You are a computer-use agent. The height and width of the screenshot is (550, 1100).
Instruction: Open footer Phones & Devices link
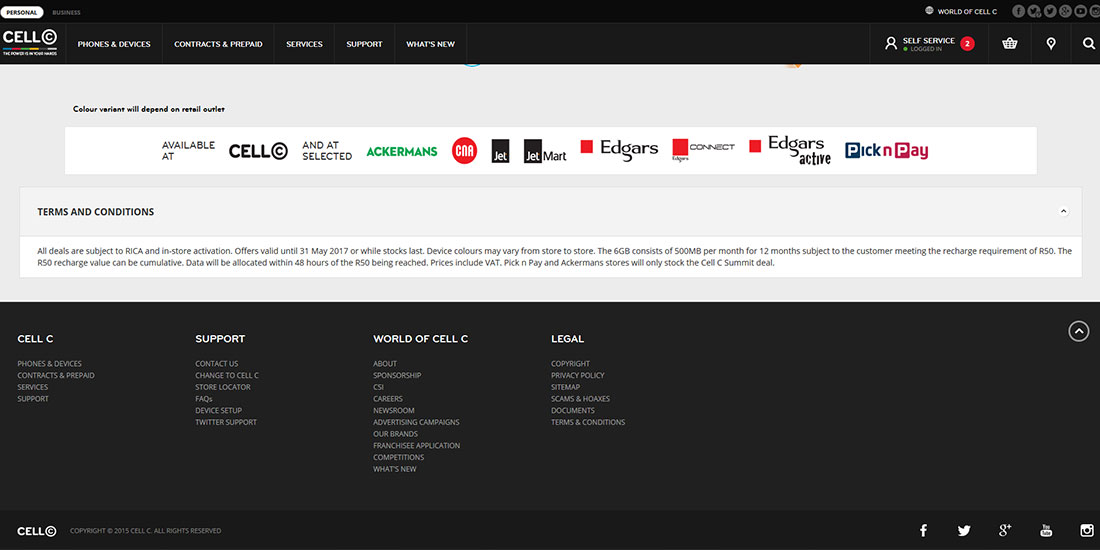(49, 363)
